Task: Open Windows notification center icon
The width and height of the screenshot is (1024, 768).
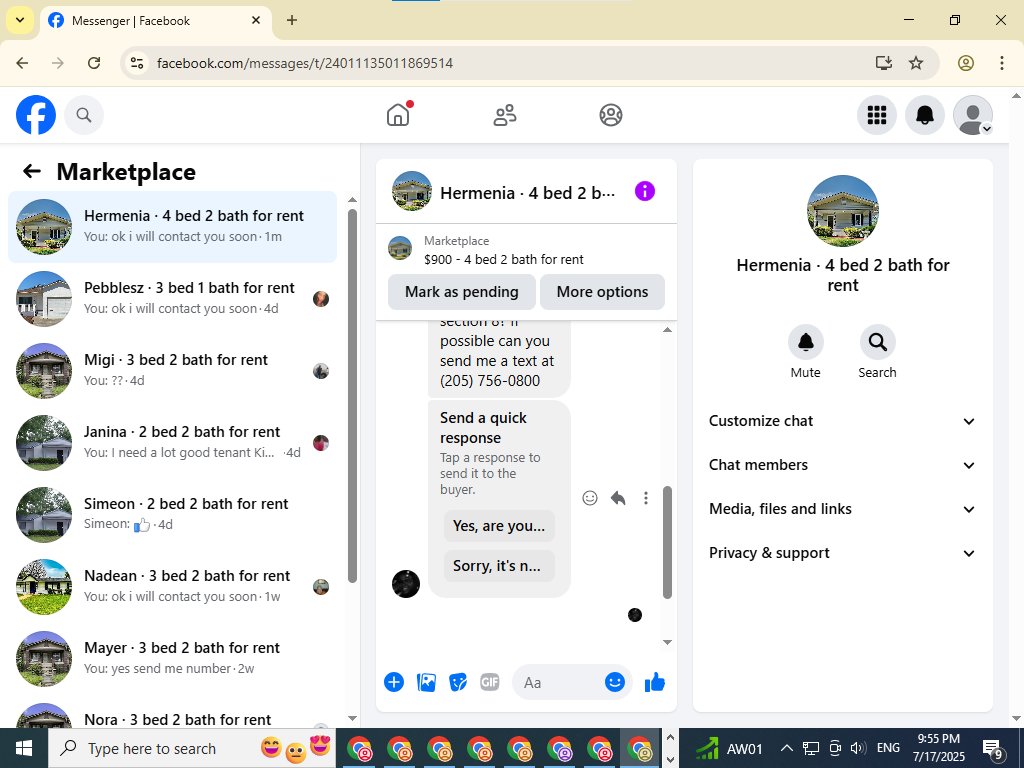Action: (993, 749)
